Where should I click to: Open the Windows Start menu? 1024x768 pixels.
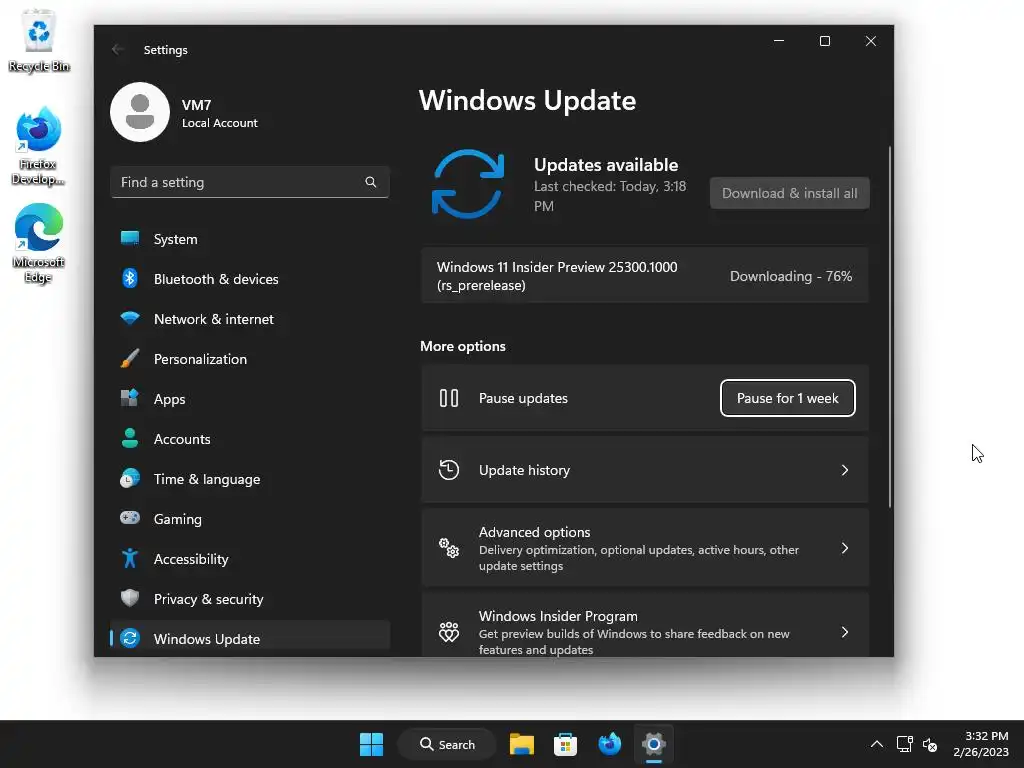pyautogui.click(x=372, y=744)
